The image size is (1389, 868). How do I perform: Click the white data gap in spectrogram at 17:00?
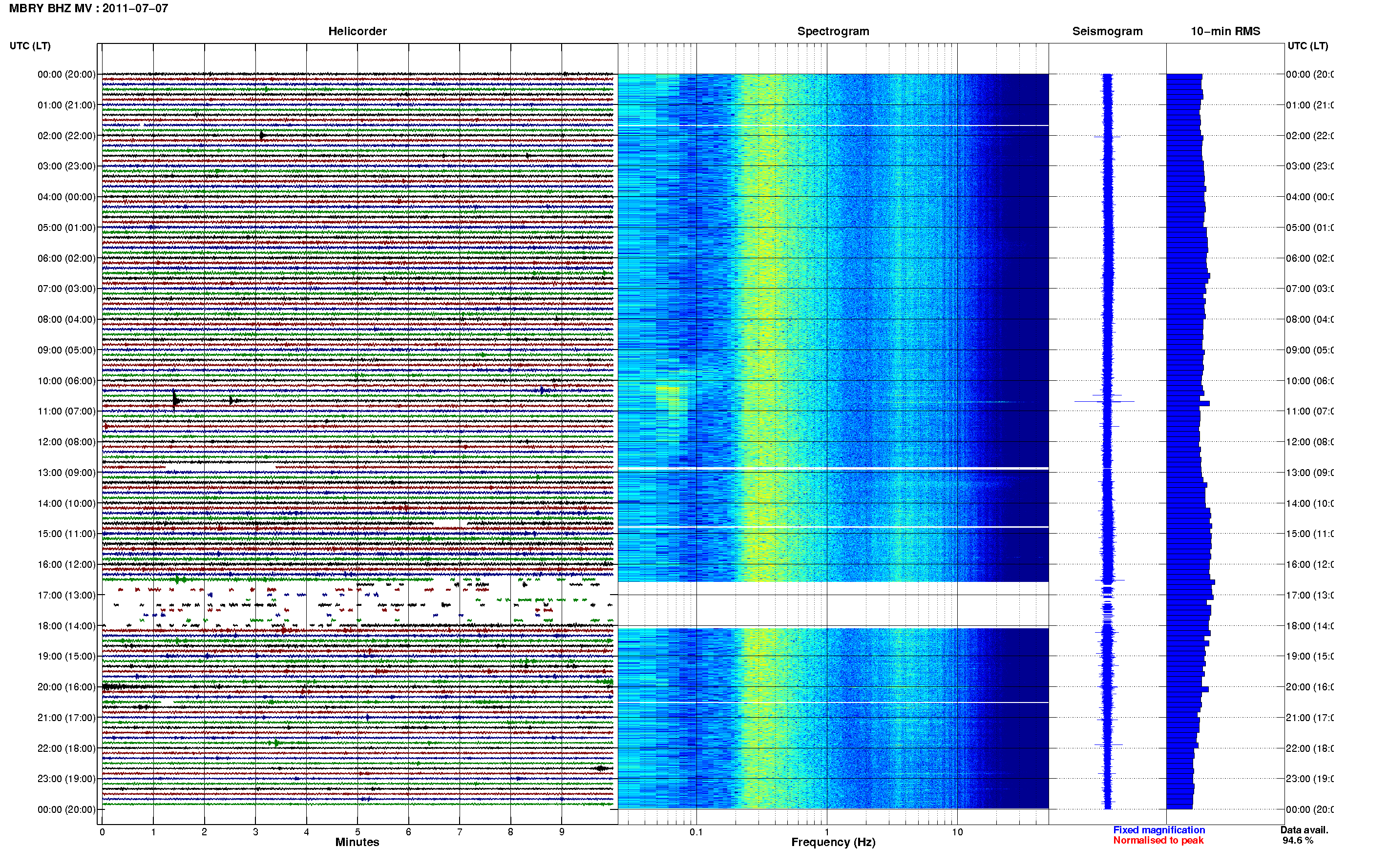(833, 604)
